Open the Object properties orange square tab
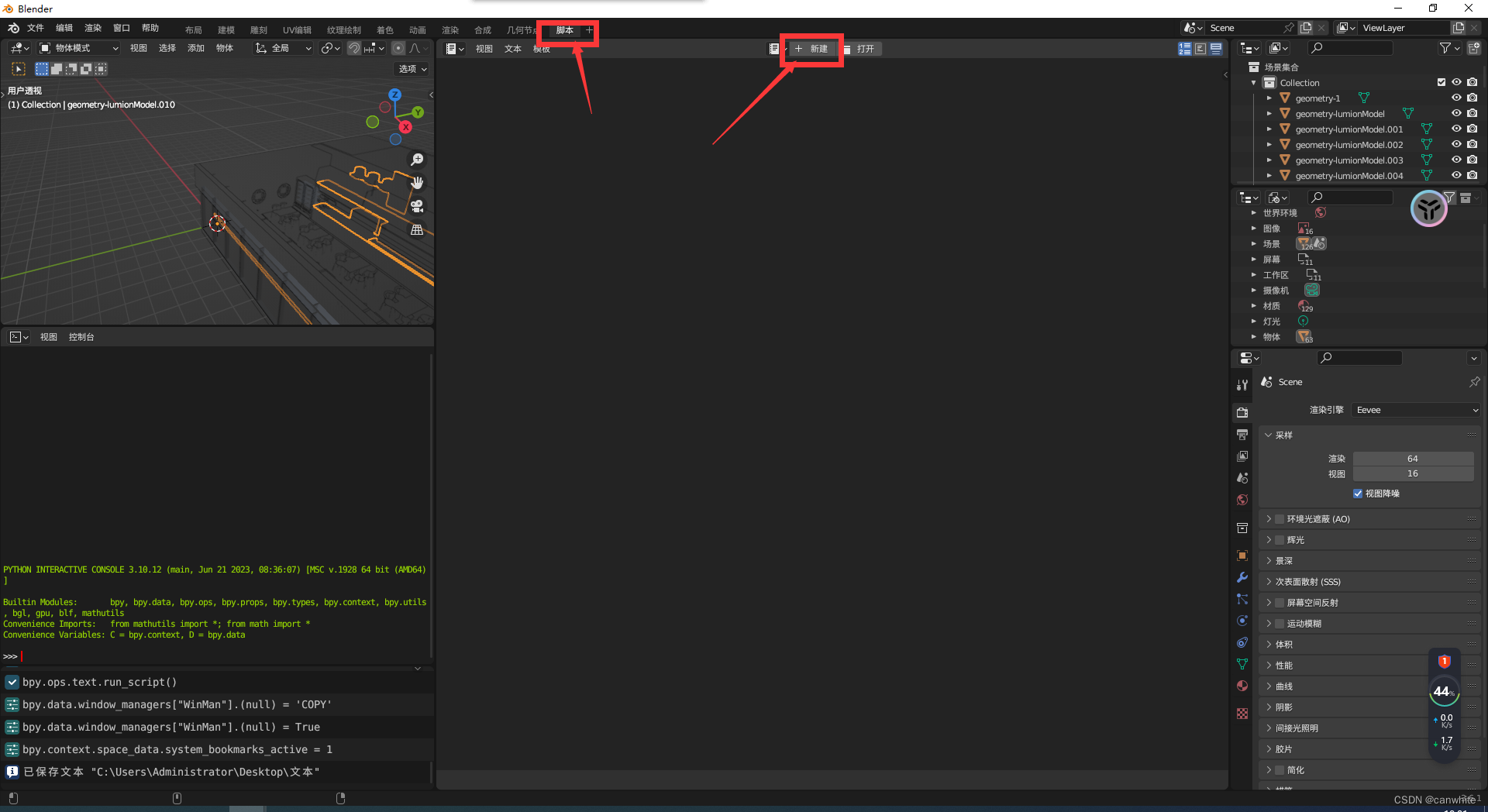The width and height of the screenshot is (1488, 812). pyautogui.click(x=1242, y=556)
